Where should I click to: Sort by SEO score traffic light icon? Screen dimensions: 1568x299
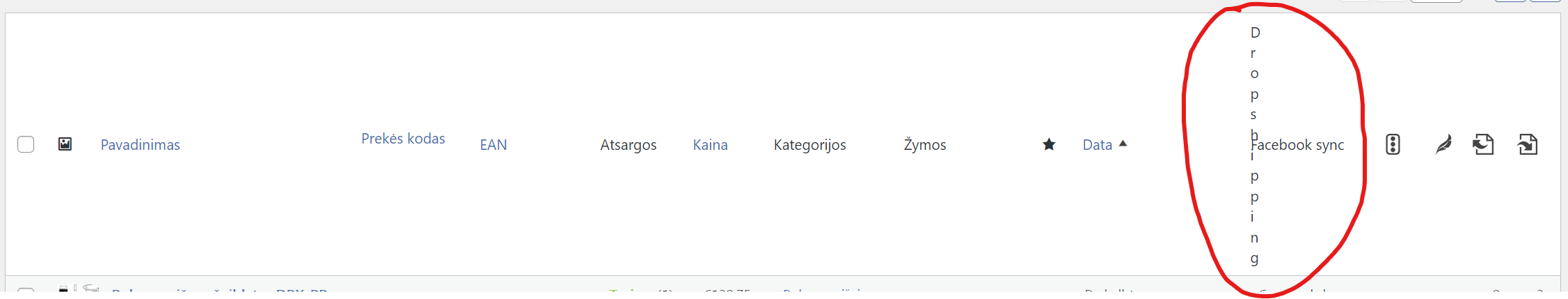(1393, 144)
